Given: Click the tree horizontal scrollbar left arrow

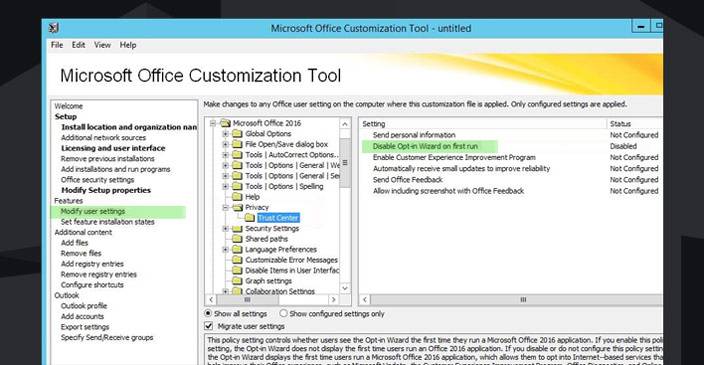Looking at the screenshot, I should pyautogui.click(x=211, y=299).
